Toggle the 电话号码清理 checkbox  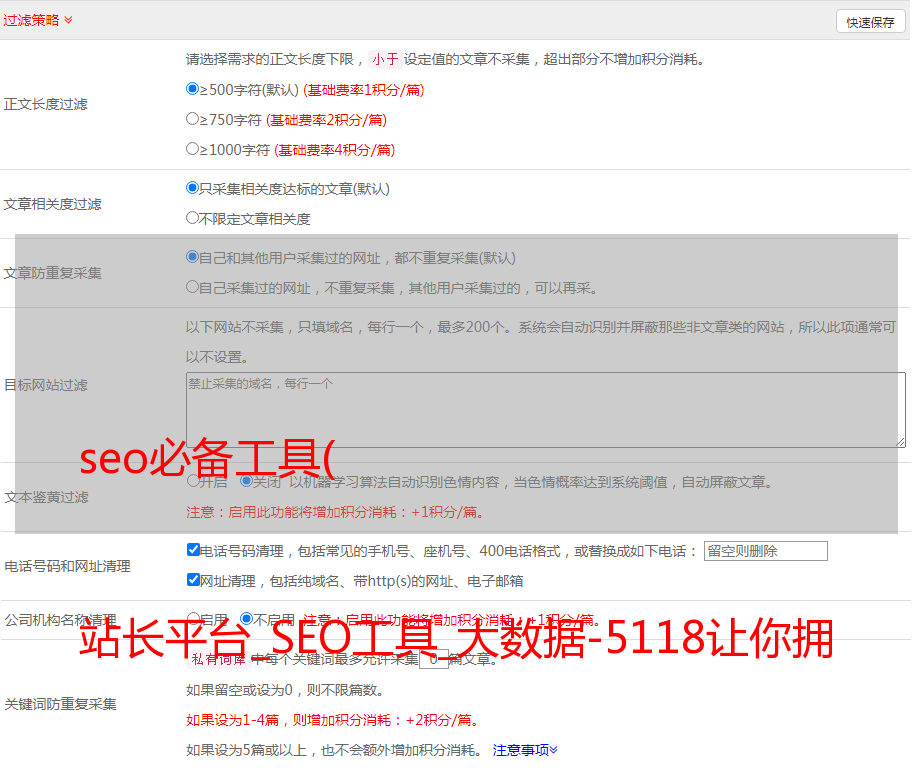(193, 550)
